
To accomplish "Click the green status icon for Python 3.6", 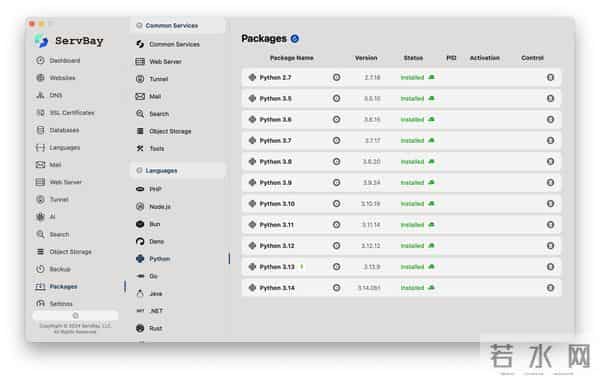I will [x=431, y=119].
